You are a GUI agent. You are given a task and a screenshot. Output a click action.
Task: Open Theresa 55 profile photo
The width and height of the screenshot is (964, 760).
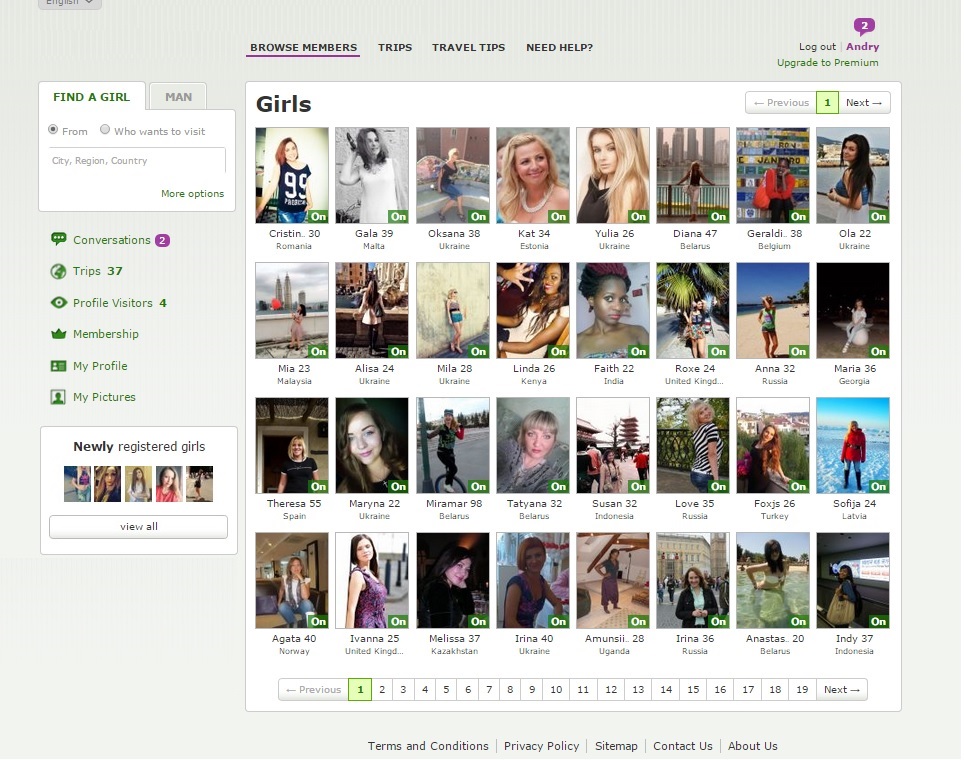click(292, 446)
